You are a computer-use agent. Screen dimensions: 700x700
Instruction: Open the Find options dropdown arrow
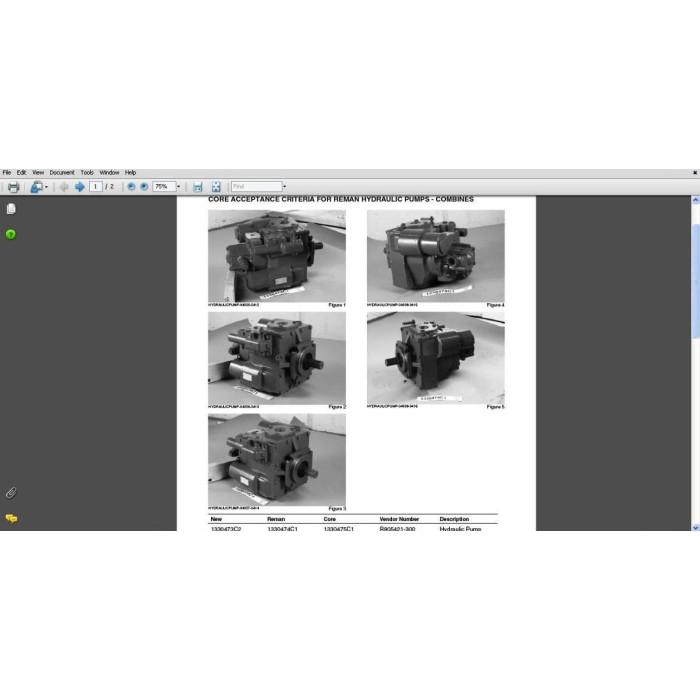[x=285, y=187]
